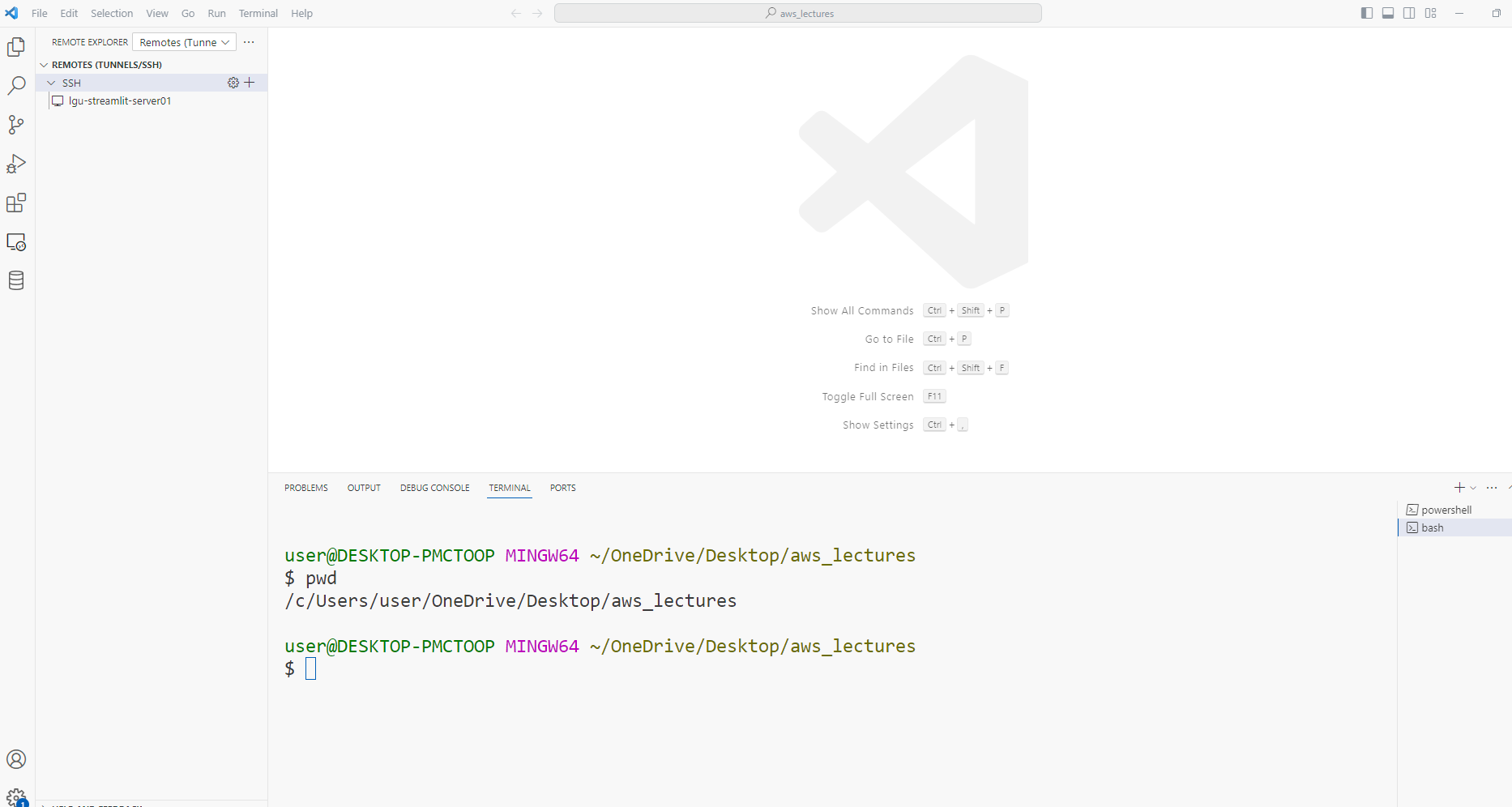This screenshot has width=1512, height=807.
Task: Click the terminal prompt cursor
Action: point(310,668)
